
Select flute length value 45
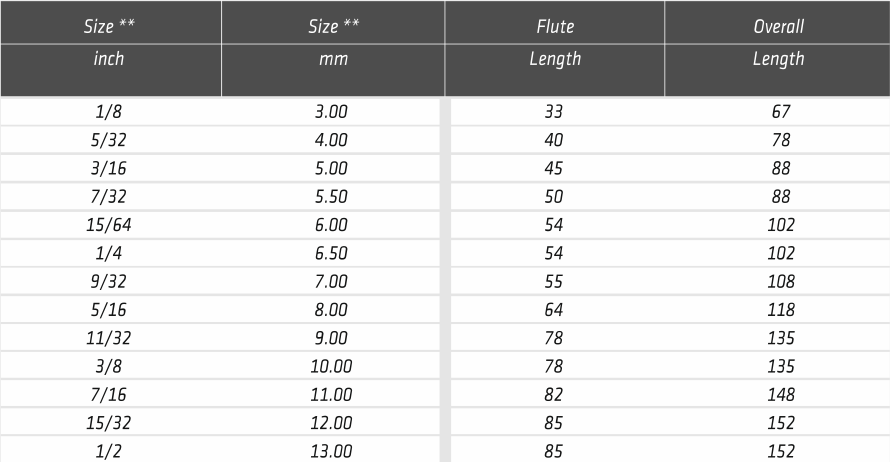tap(554, 168)
